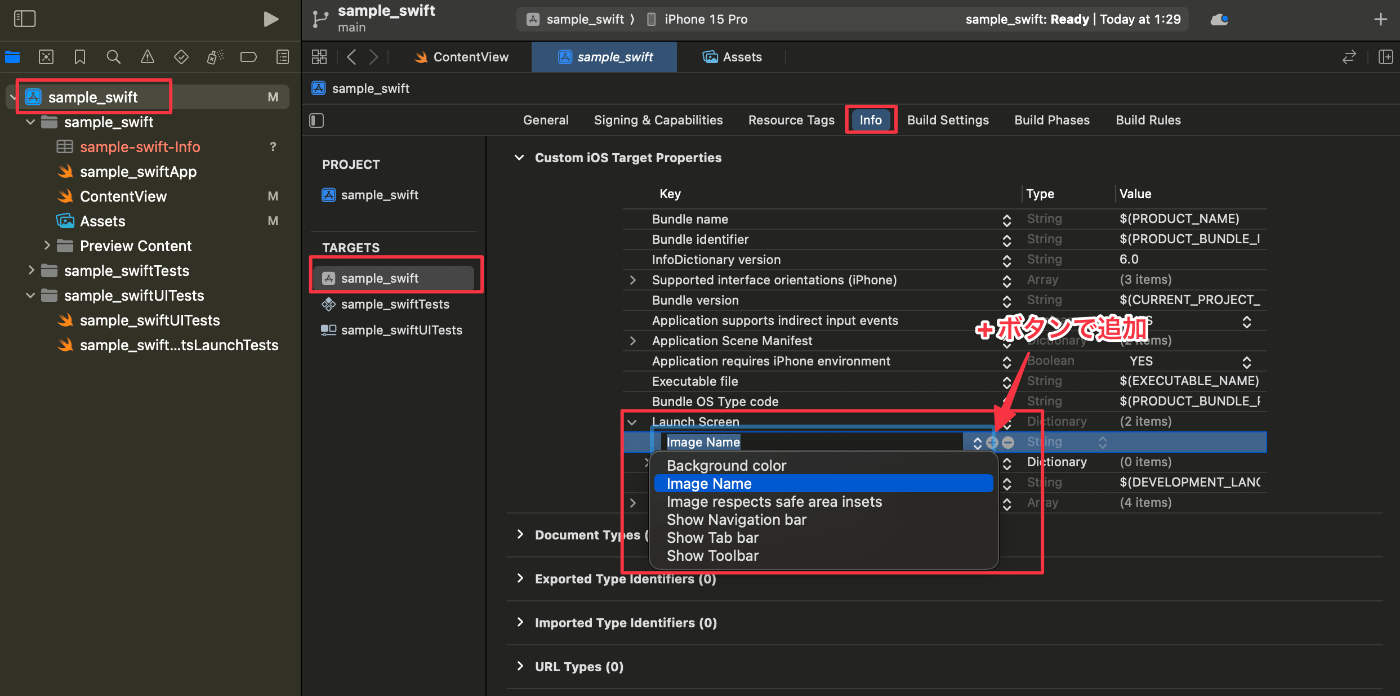This screenshot has height=696, width=1400.
Task: Open sample-swift-Info file in navigator
Action: click(x=140, y=147)
